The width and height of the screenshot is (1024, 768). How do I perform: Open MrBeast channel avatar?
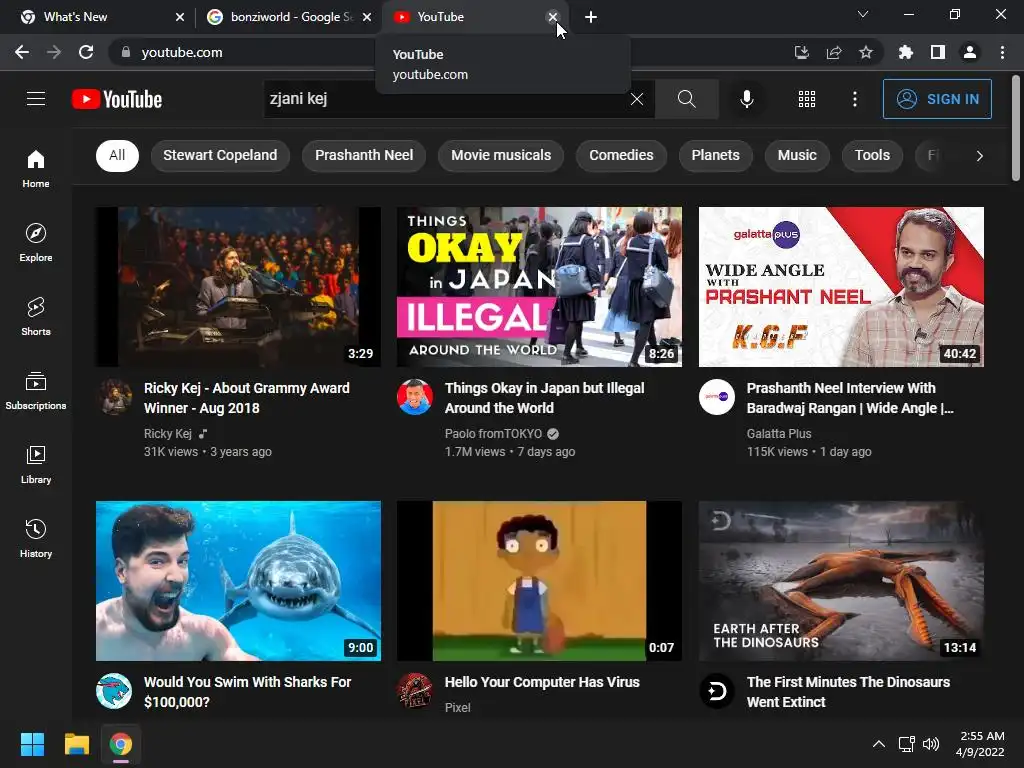tap(114, 690)
